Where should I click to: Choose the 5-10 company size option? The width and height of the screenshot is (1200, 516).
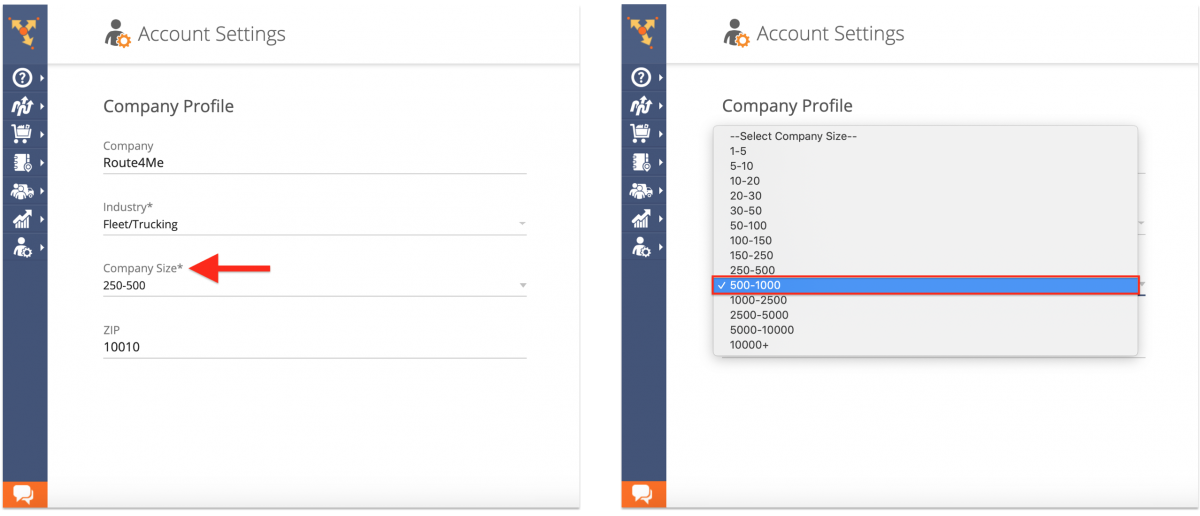click(925, 166)
